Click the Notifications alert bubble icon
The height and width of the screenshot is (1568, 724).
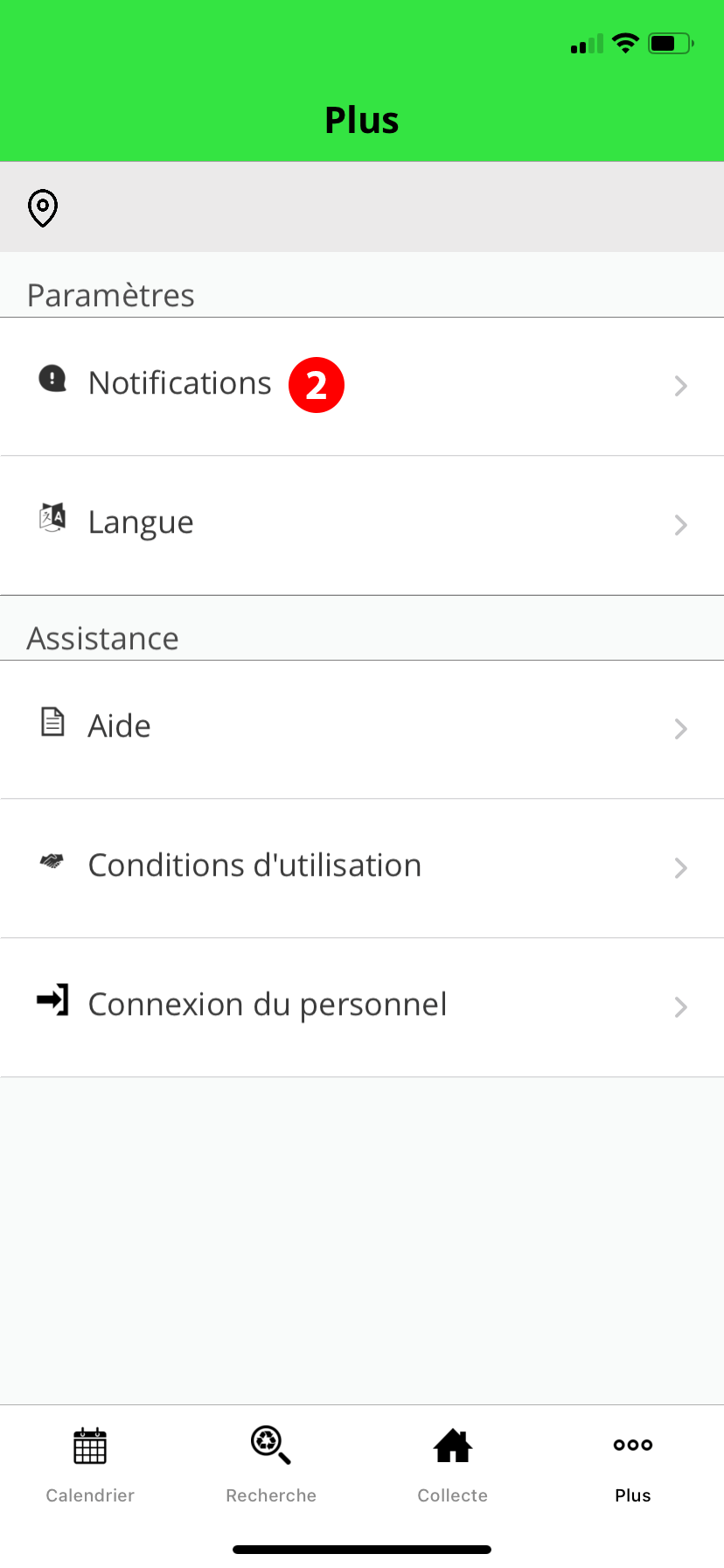(52, 378)
